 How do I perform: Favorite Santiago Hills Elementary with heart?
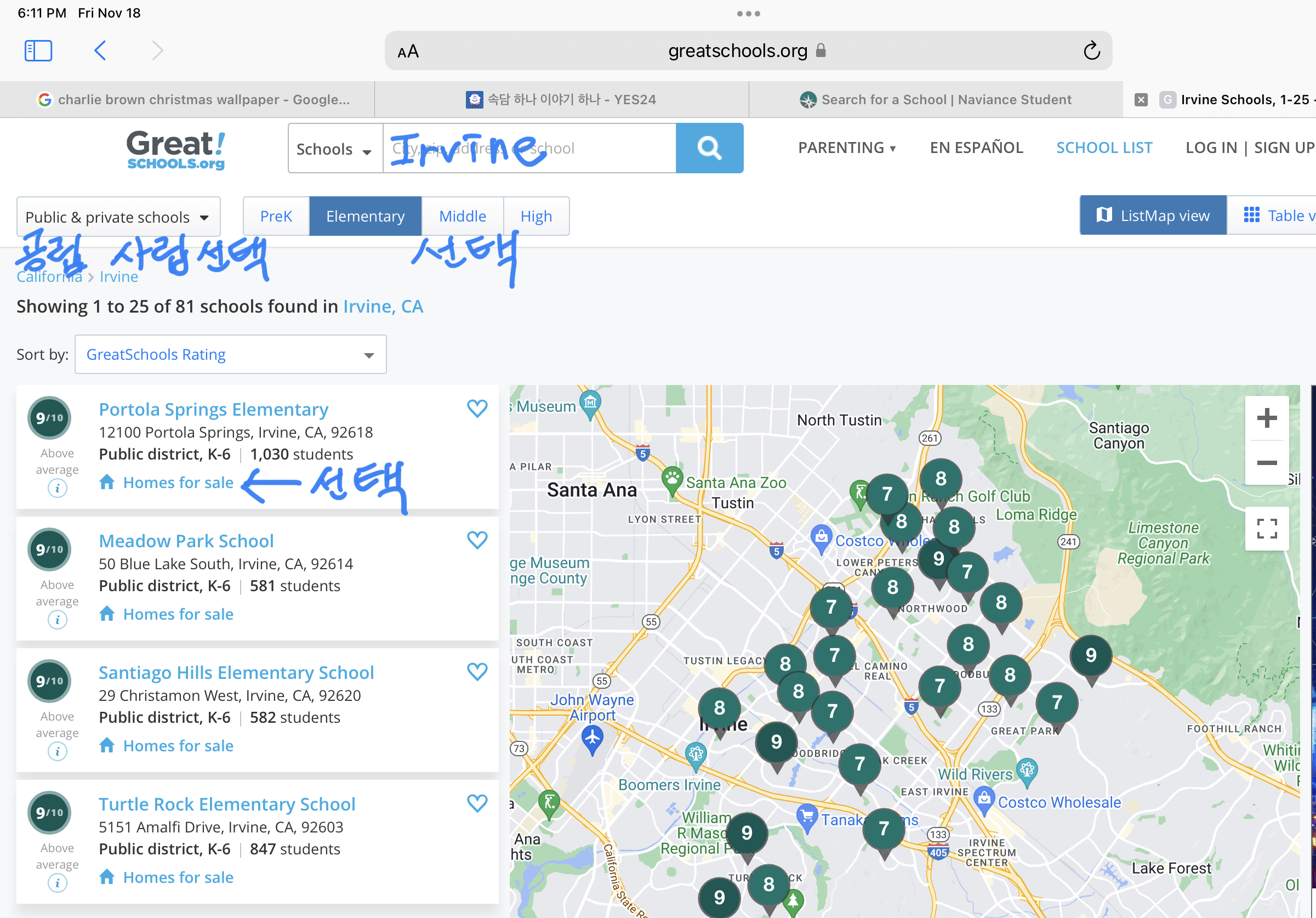(477, 671)
